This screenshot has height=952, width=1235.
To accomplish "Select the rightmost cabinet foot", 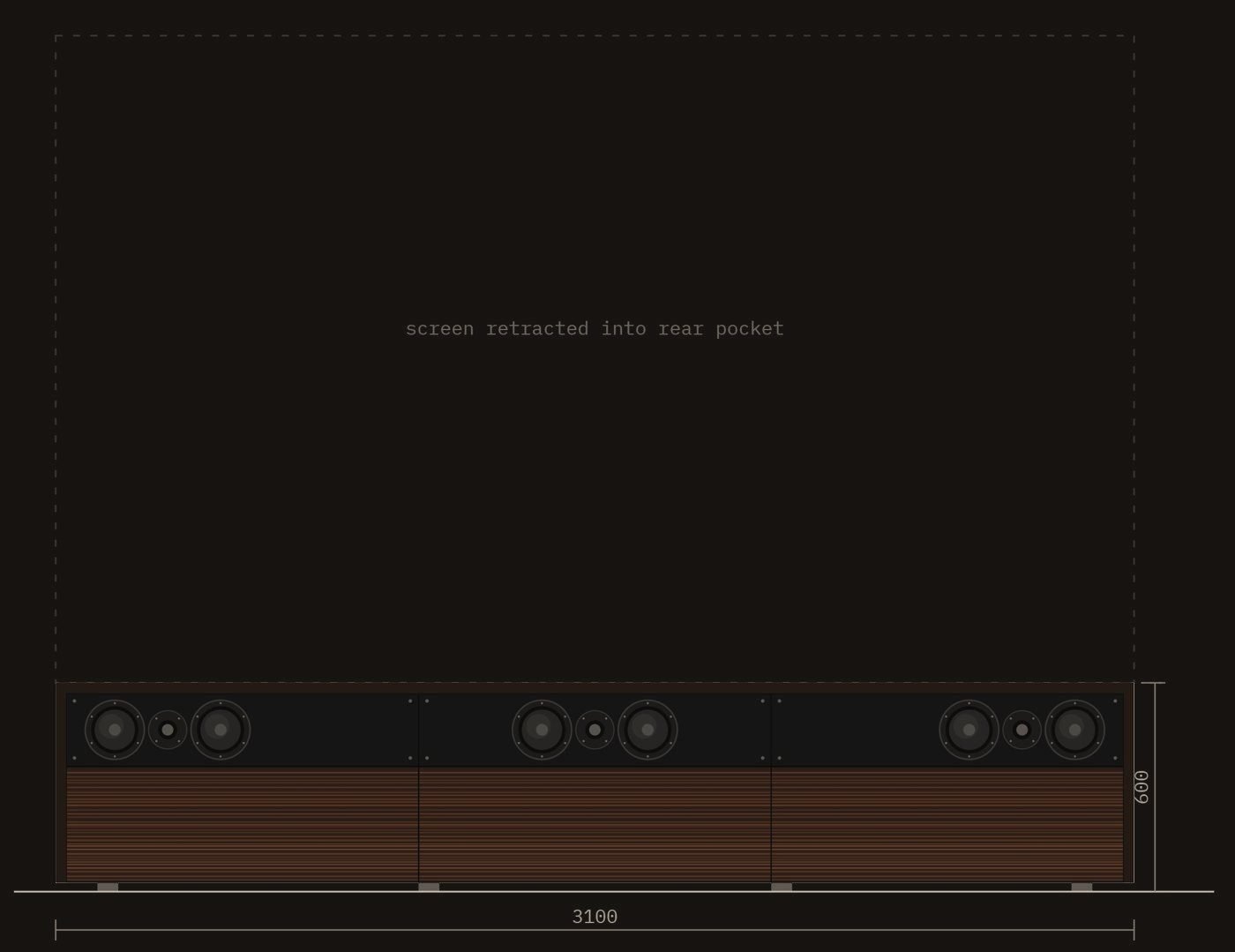I will 1082,887.
